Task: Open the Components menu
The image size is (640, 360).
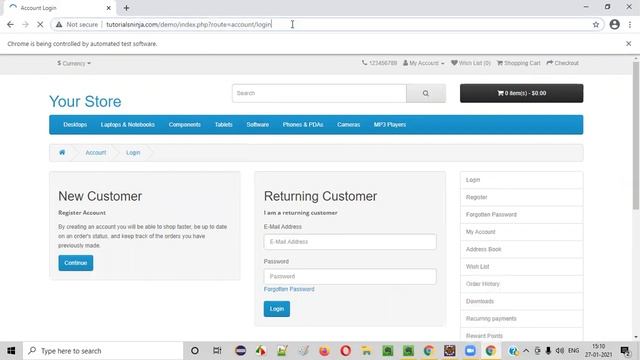Action: (184, 124)
